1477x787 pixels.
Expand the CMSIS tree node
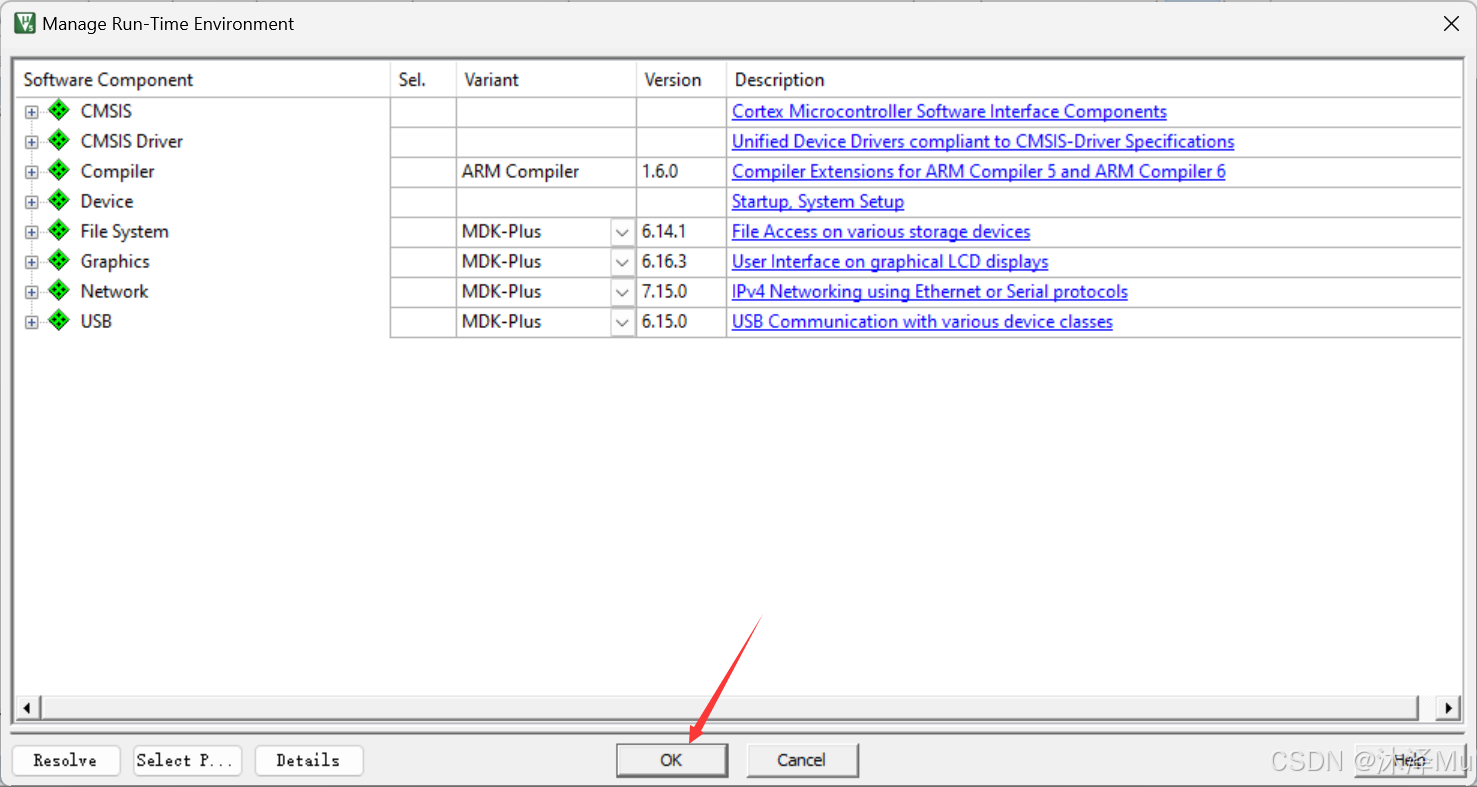[32, 112]
